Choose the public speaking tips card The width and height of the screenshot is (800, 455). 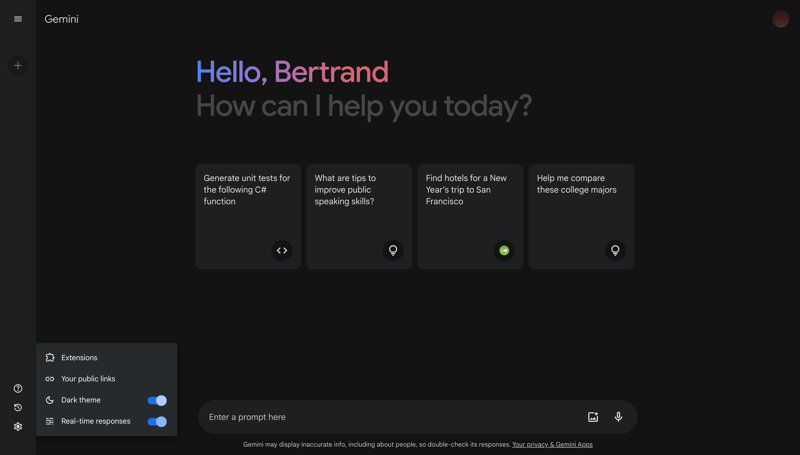coord(359,216)
